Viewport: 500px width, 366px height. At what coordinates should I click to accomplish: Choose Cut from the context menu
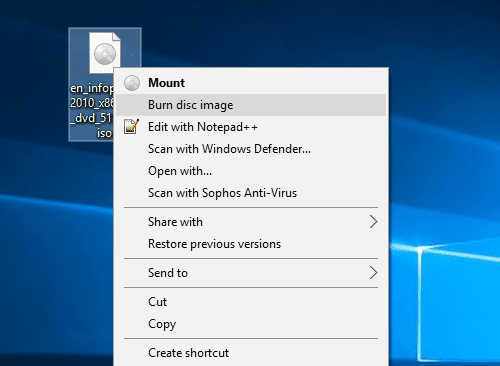click(251, 302)
